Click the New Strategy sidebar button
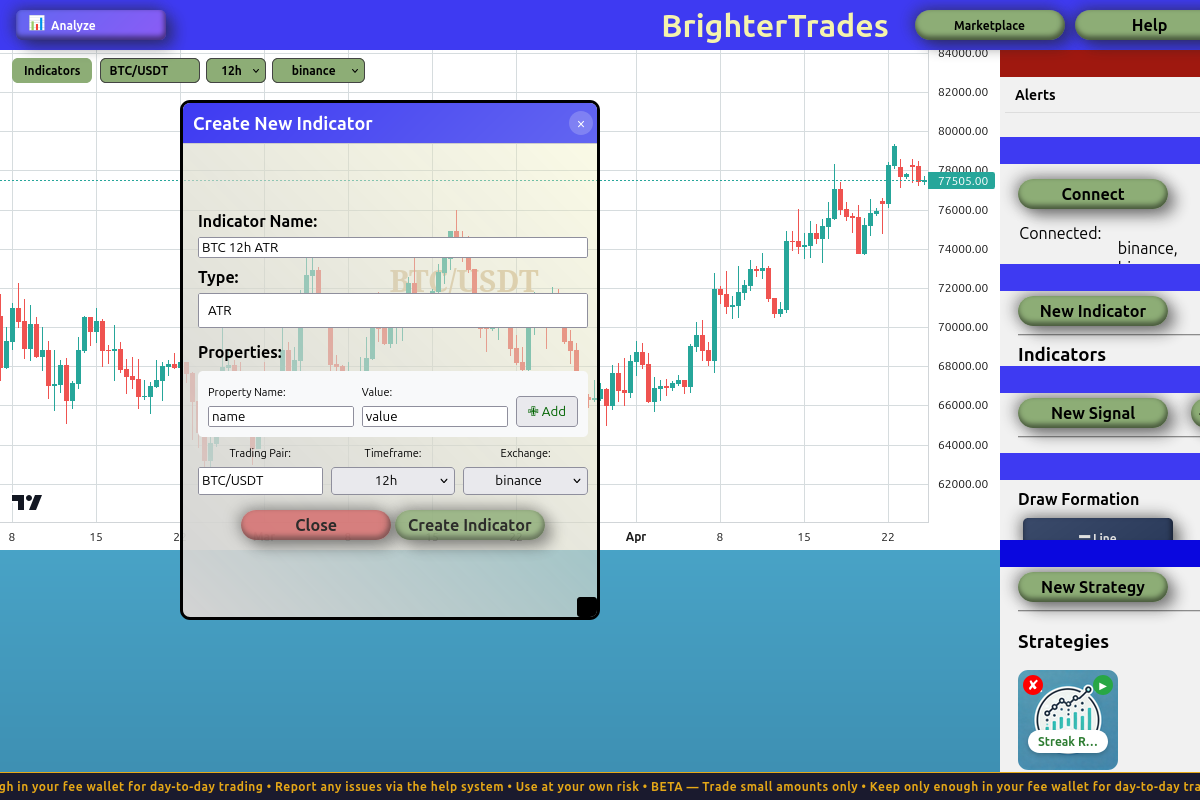 coord(1093,587)
